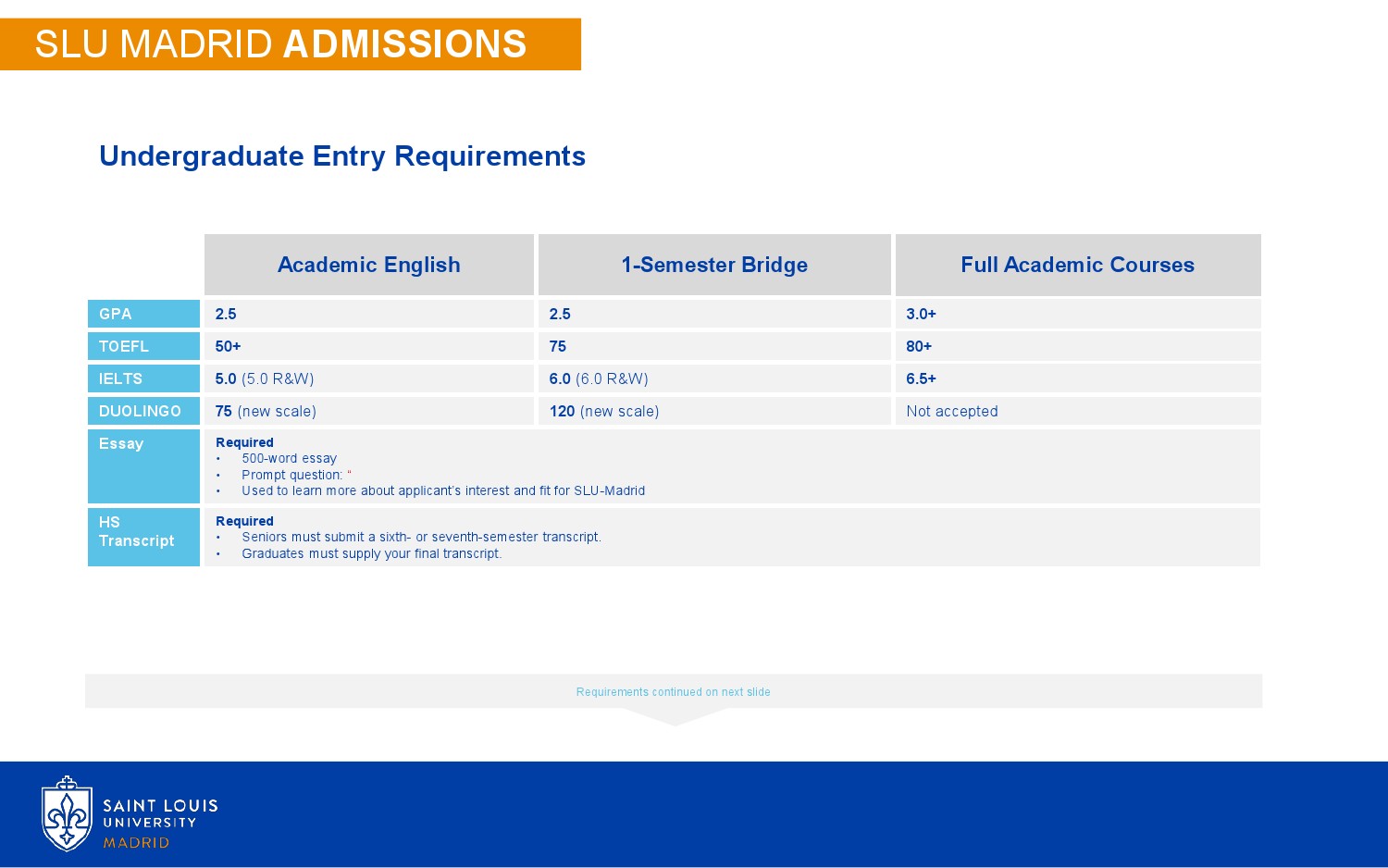Select the 1-Semester Bridge column header
The image size is (1388, 868).
point(714,265)
